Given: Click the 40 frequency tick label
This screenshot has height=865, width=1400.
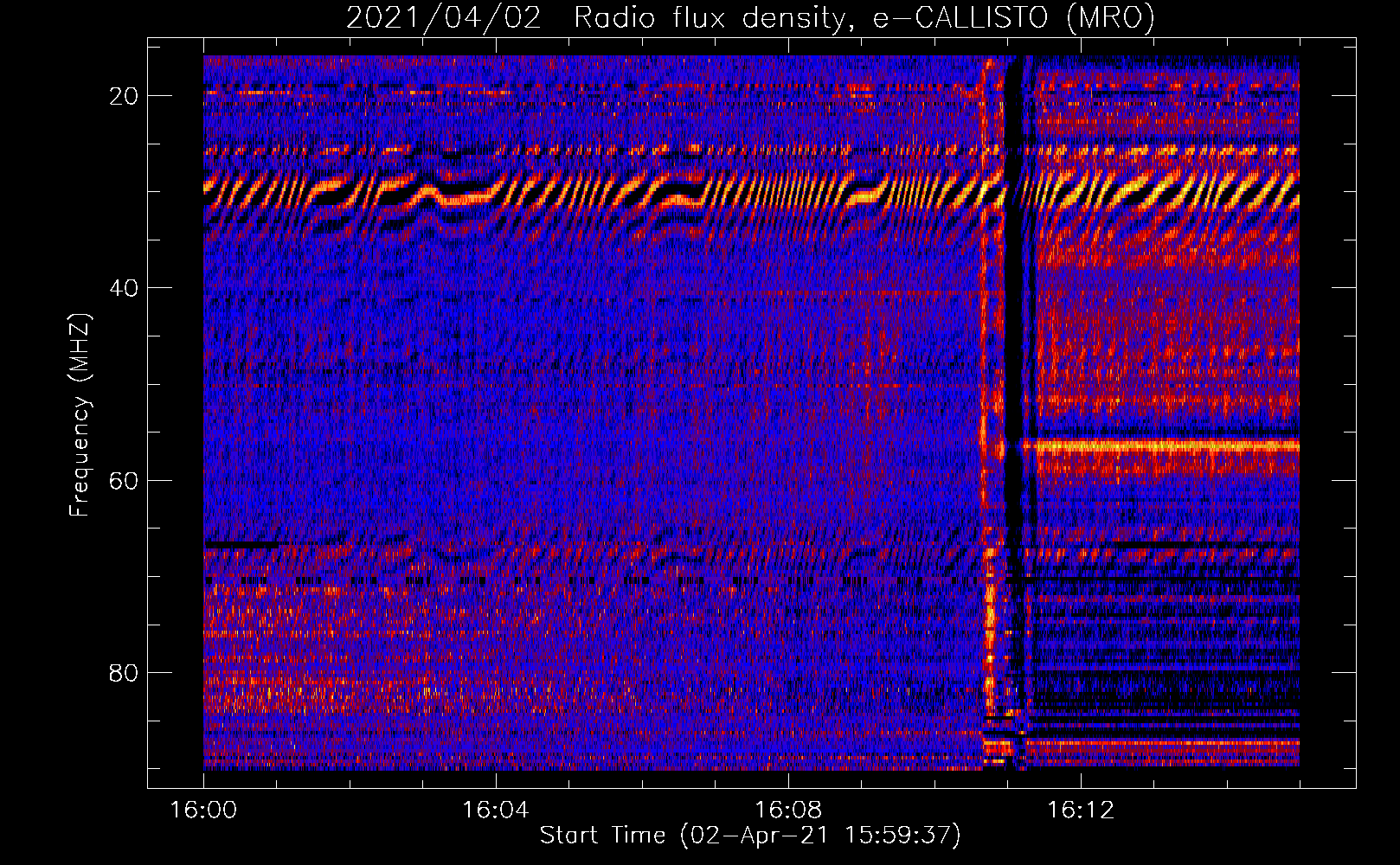Looking at the screenshot, I should pos(124,288).
